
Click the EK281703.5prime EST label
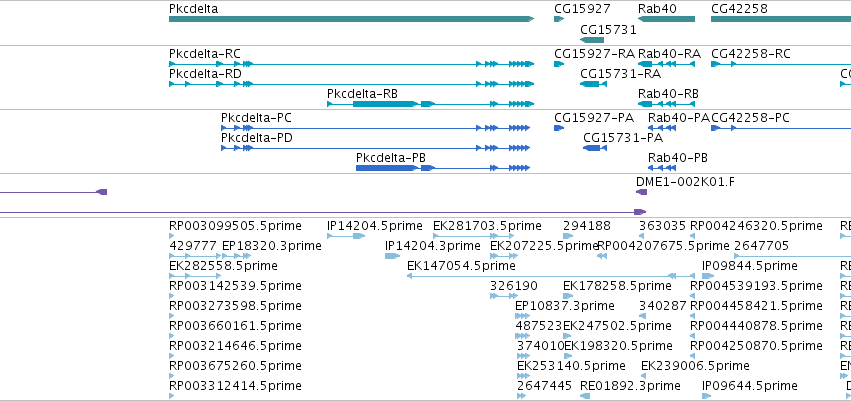(487, 226)
